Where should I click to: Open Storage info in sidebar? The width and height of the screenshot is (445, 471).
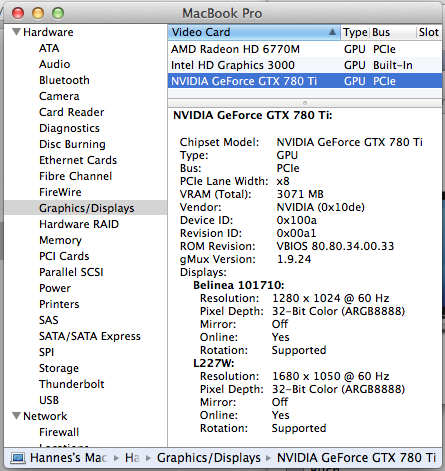coord(59,368)
